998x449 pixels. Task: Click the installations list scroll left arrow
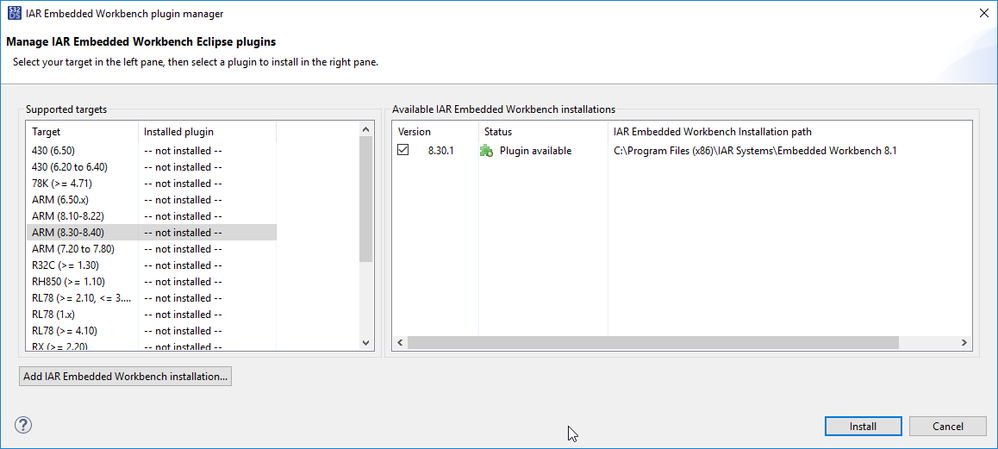[400, 343]
